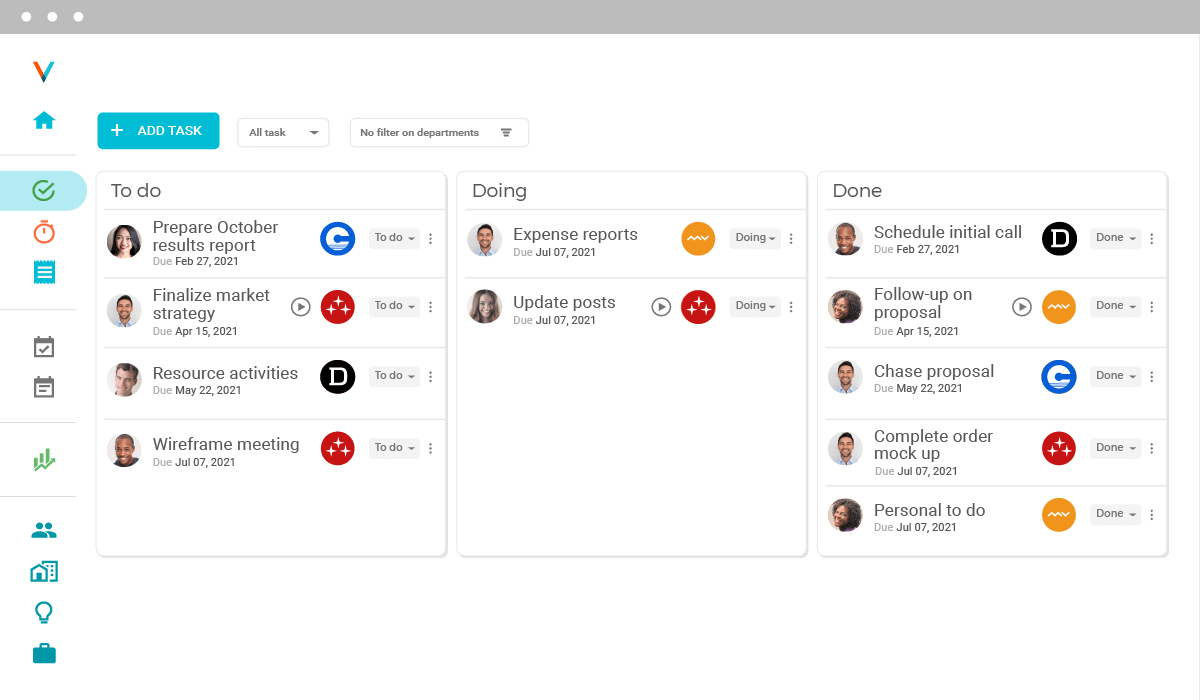Open the Doing dropdown on Expense reports
Screen dimensions: 1200x700
tap(754, 238)
